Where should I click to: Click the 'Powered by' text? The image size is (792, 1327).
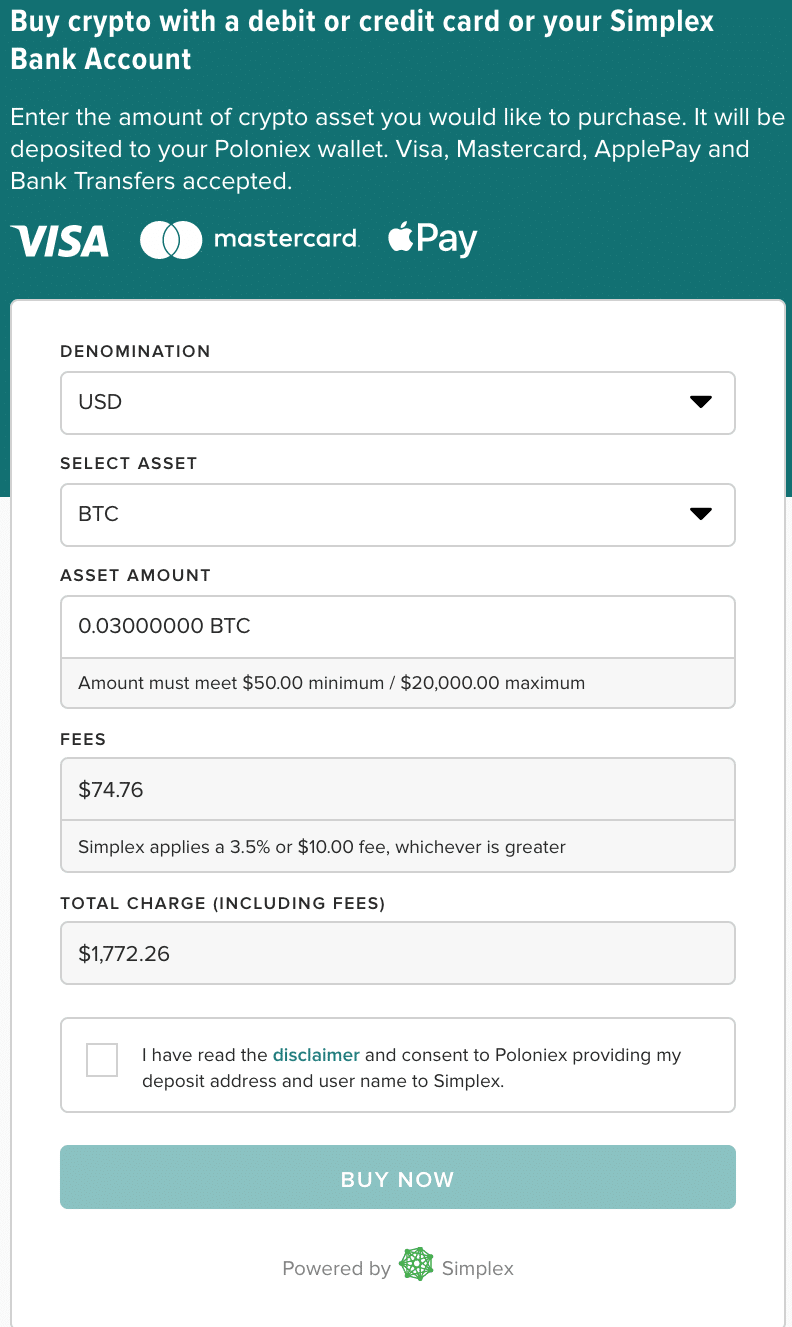tap(336, 1269)
